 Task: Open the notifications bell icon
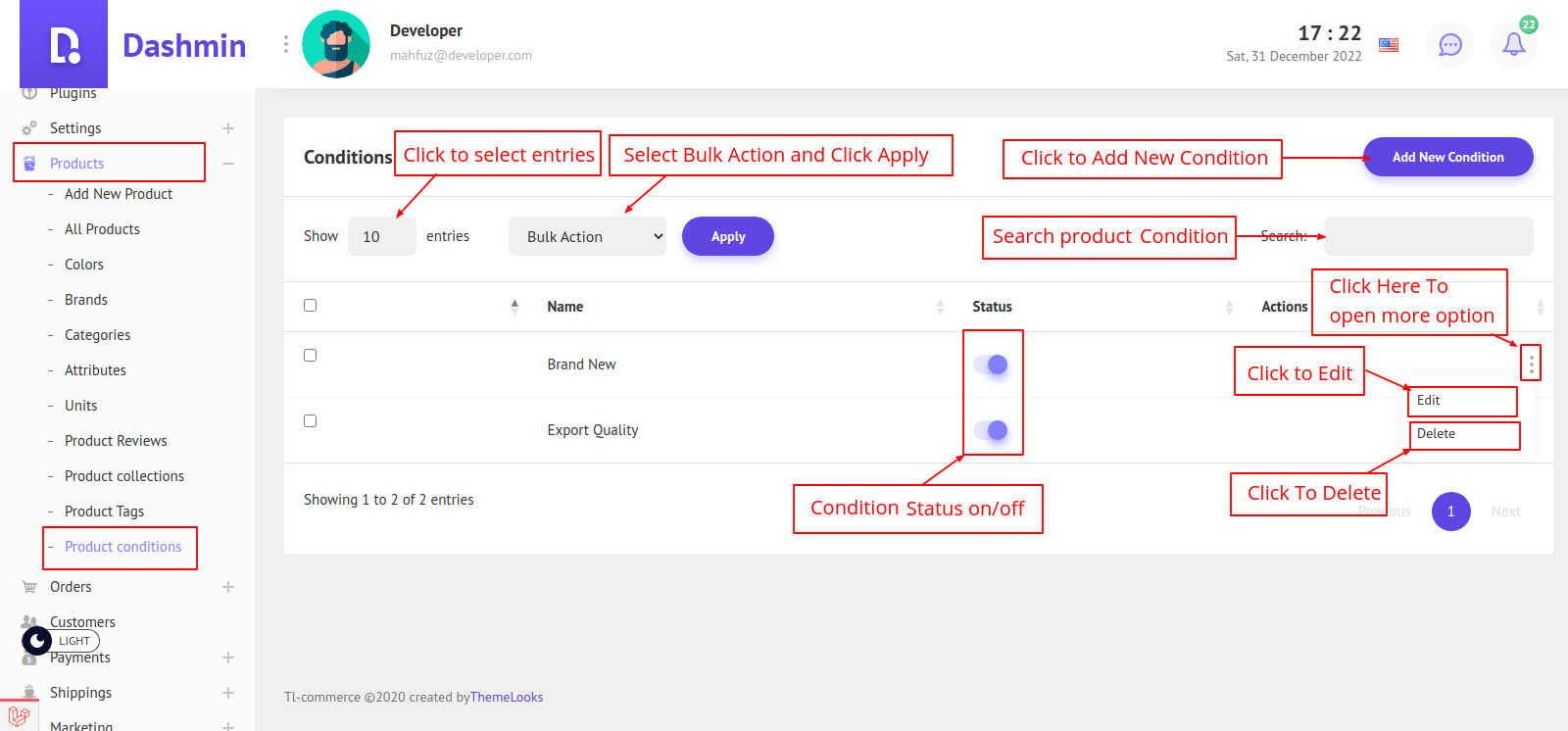pyautogui.click(x=1513, y=44)
